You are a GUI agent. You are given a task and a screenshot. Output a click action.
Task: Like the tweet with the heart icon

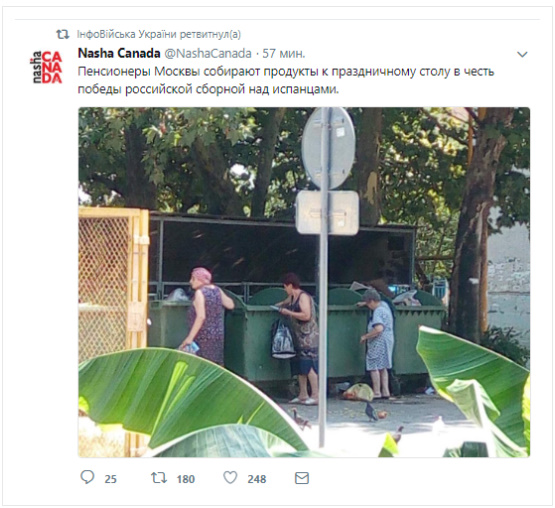(230, 478)
